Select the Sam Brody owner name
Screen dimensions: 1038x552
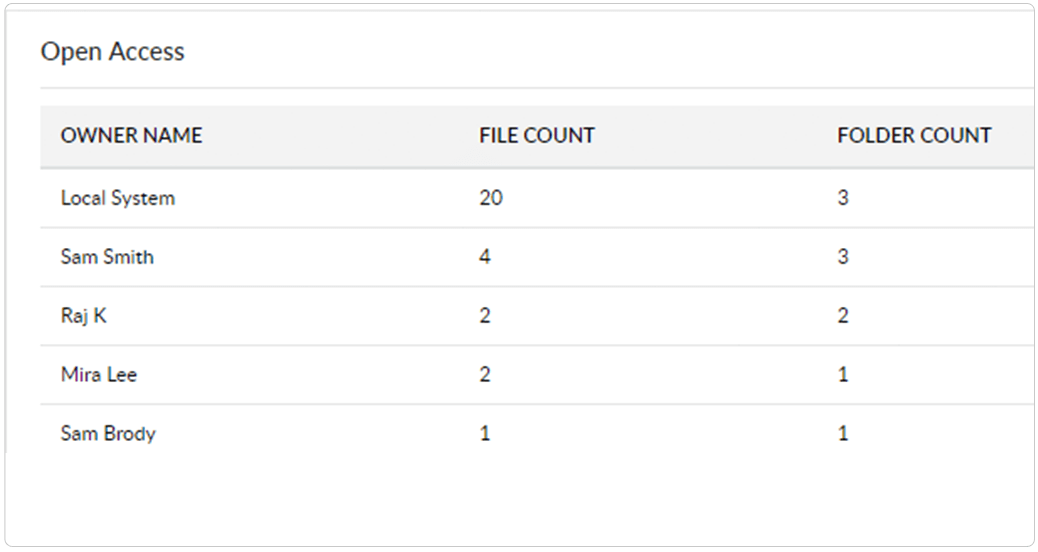point(108,434)
